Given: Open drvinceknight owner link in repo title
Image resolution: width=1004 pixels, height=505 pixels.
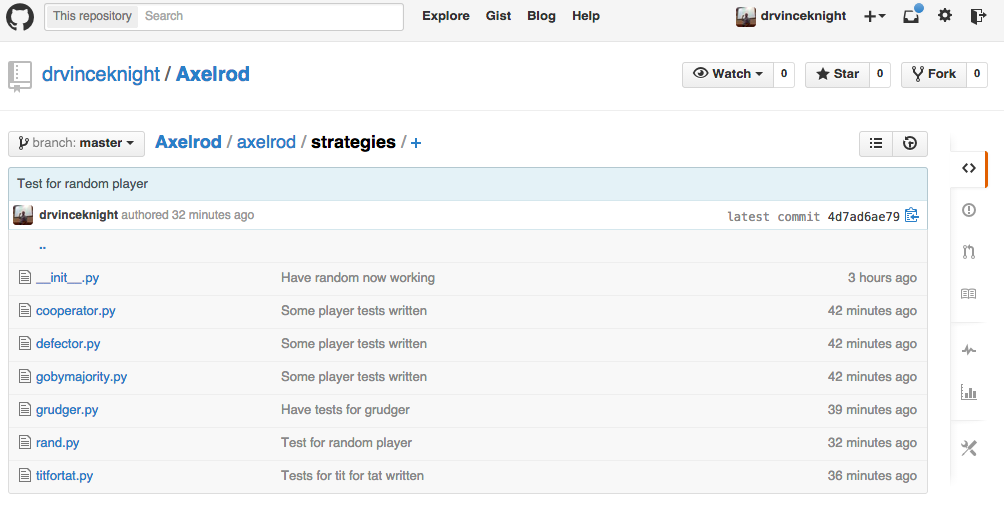Looking at the screenshot, I should coord(101,74).
